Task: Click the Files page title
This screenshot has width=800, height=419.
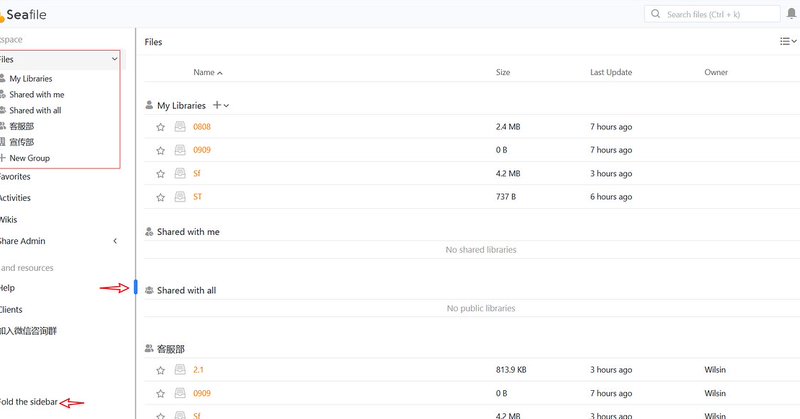Action: click(x=153, y=42)
